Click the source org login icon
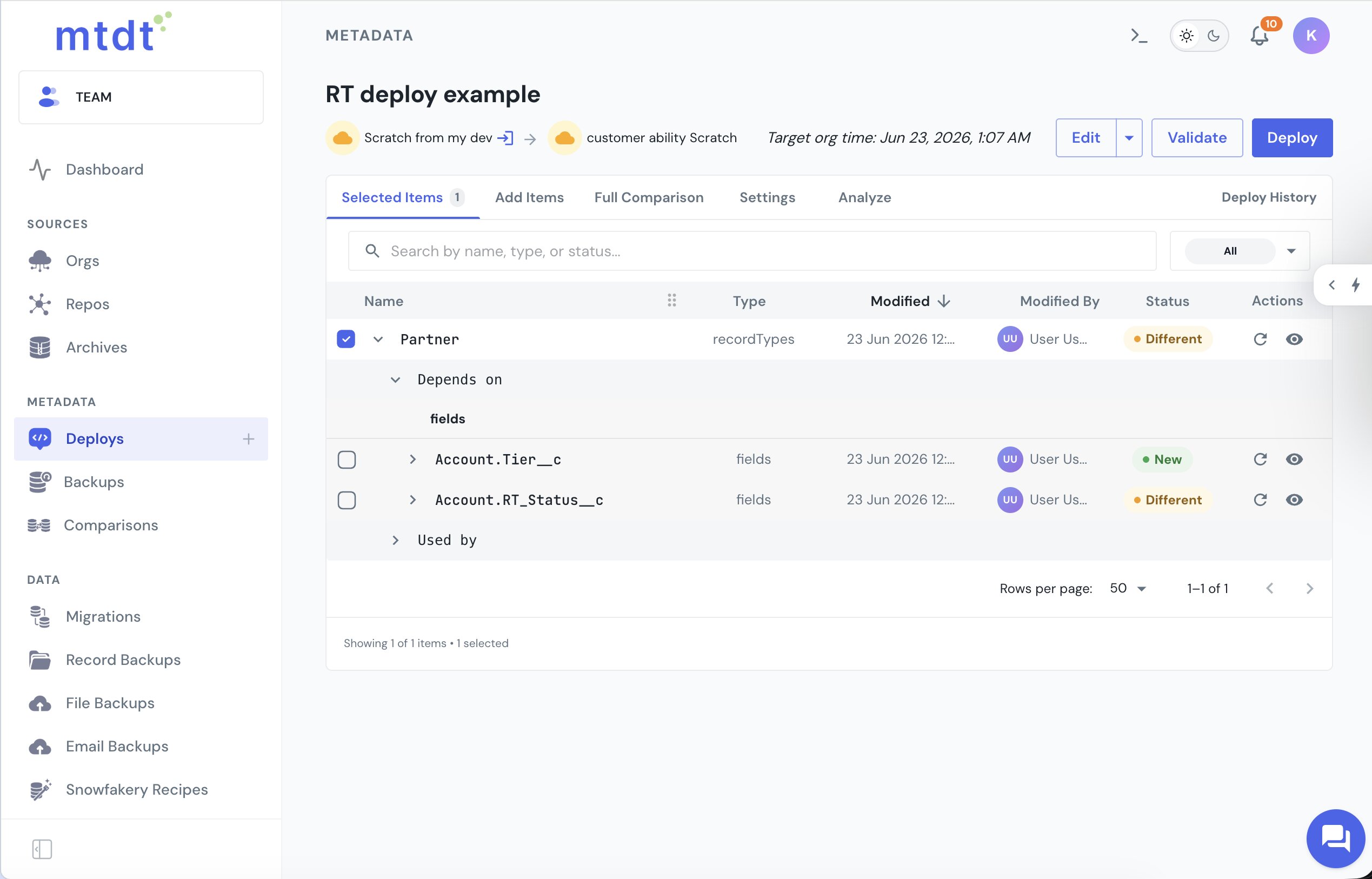Viewport: 1372px width, 879px height. [505, 137]
